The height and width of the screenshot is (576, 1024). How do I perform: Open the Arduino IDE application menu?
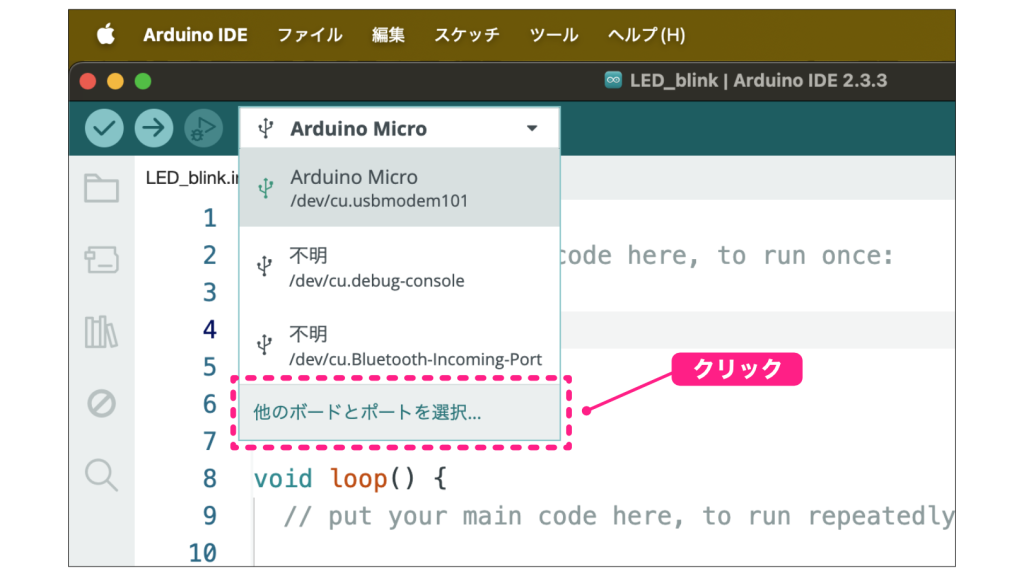195,35
